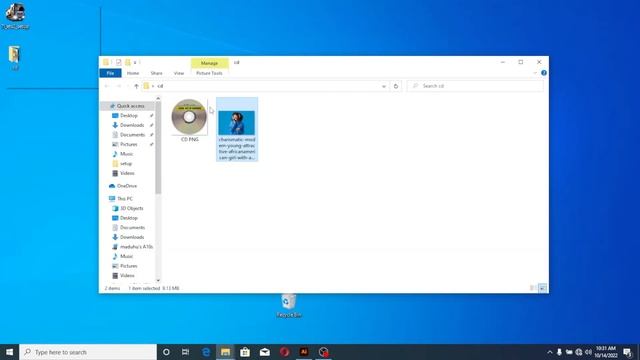Screen dimensions: 640x360
Task: Switch to the Home ribbon tab
Action: (133, 73)
